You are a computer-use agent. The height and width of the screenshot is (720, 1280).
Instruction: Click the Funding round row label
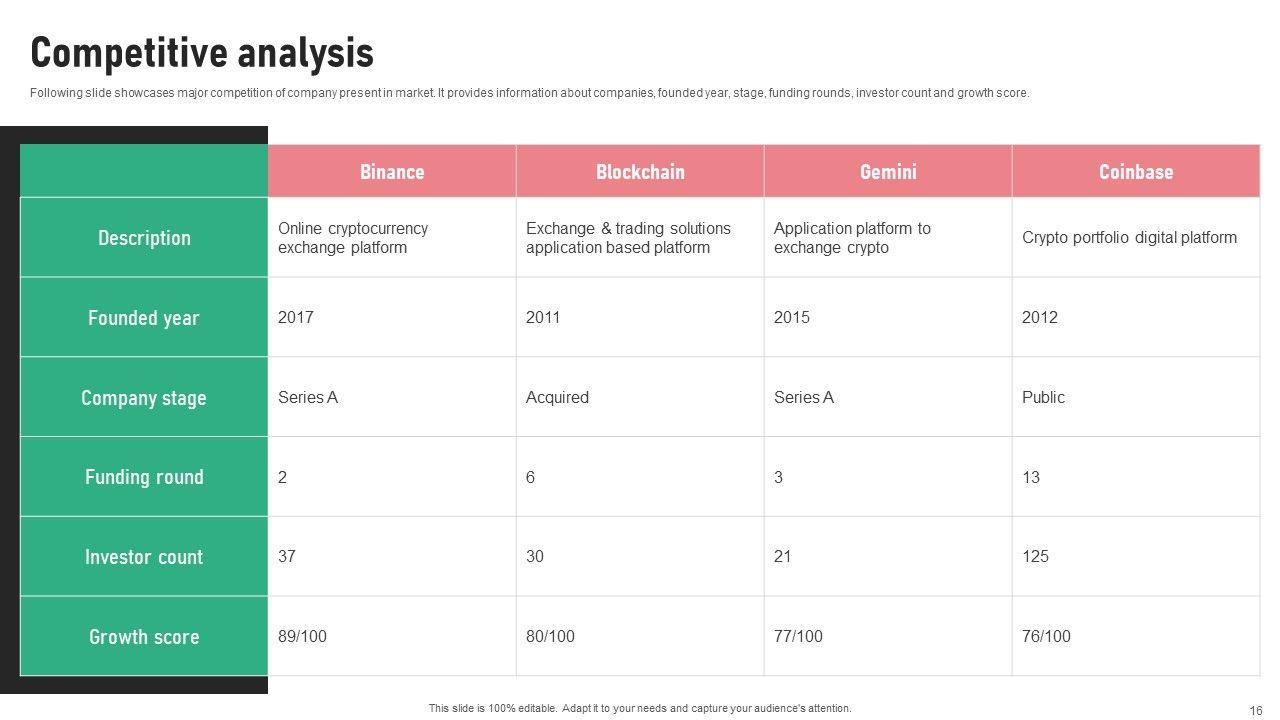(144, 477)
